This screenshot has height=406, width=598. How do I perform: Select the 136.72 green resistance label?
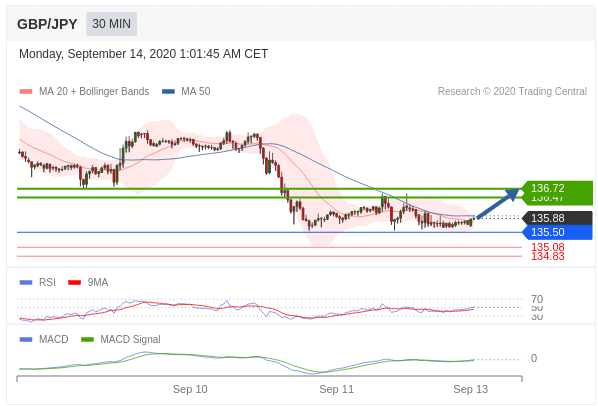[x=556, y=188]
